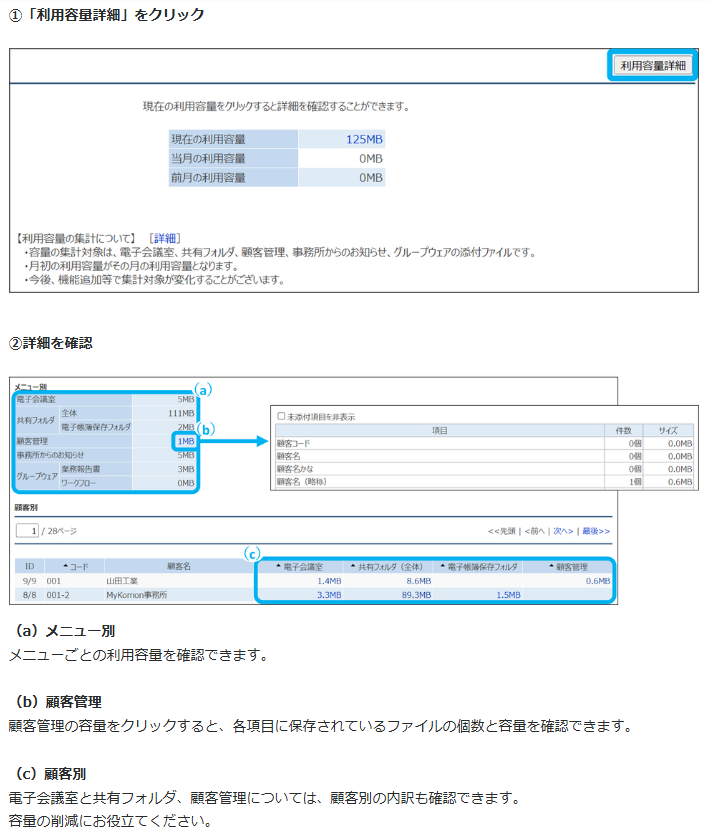The image size is (708, 837).
Task: Go to next page with 次へ>
Action: point(563,530)
